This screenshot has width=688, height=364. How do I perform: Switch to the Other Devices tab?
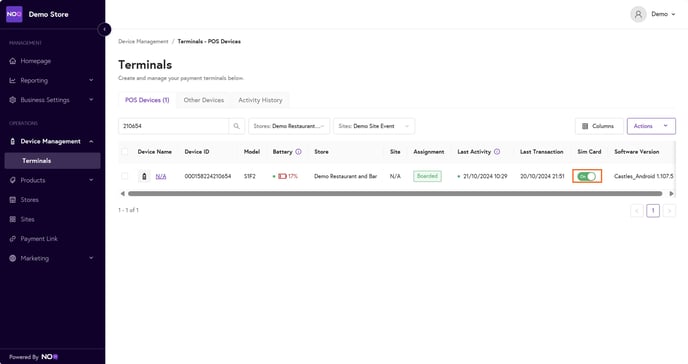204,100
